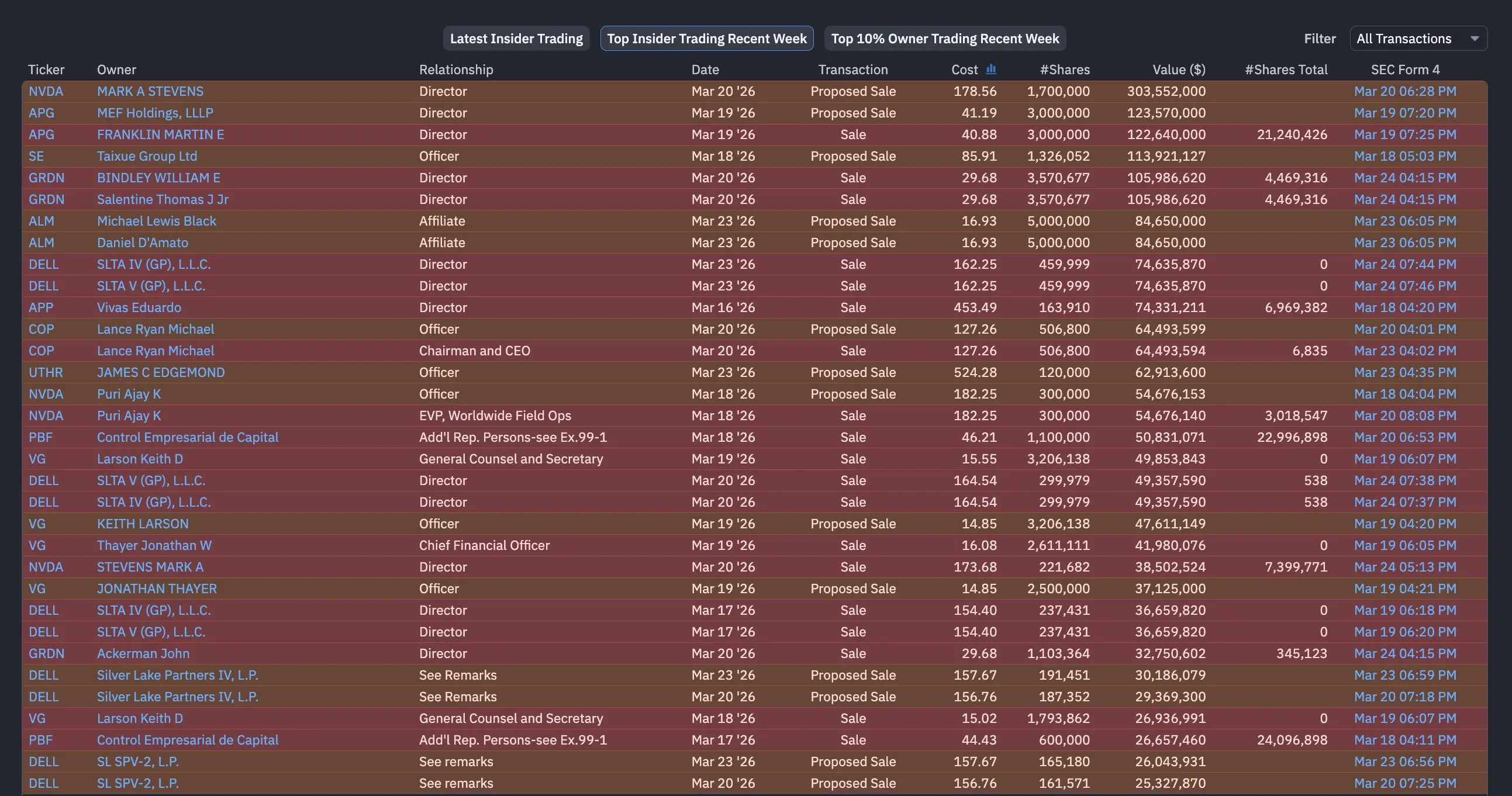Open JAMES C EDGEMOND owner link
Screen dimensions: 1512x796
tap(160, 372)
